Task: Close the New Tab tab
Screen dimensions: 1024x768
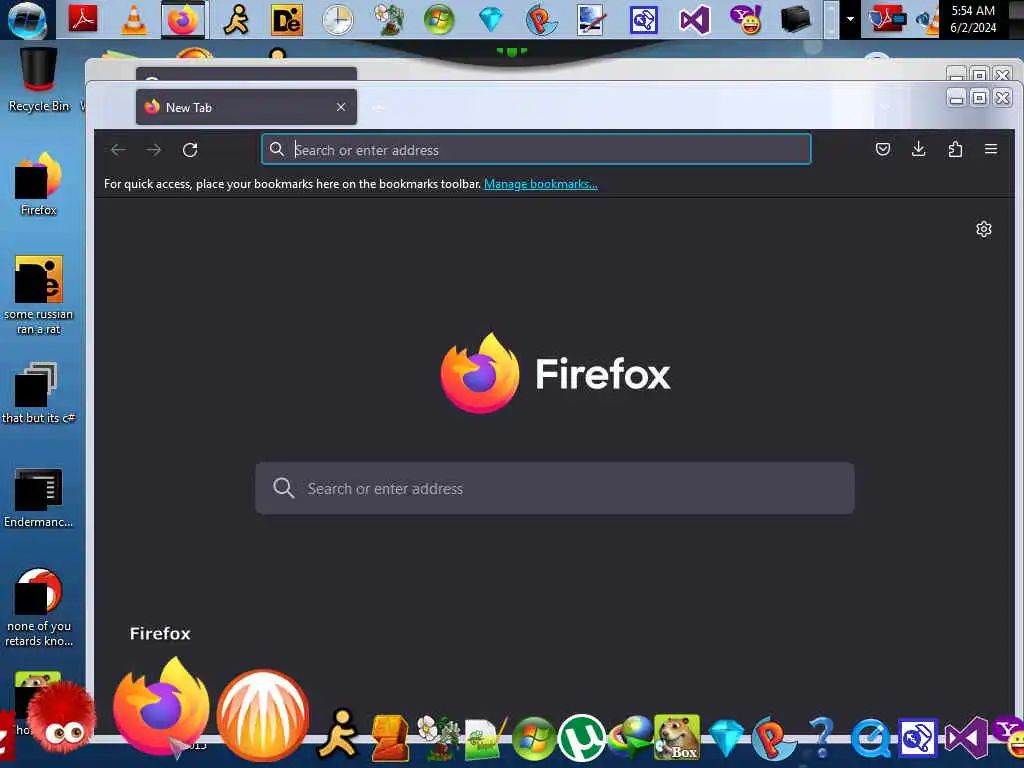Action: 341,107
